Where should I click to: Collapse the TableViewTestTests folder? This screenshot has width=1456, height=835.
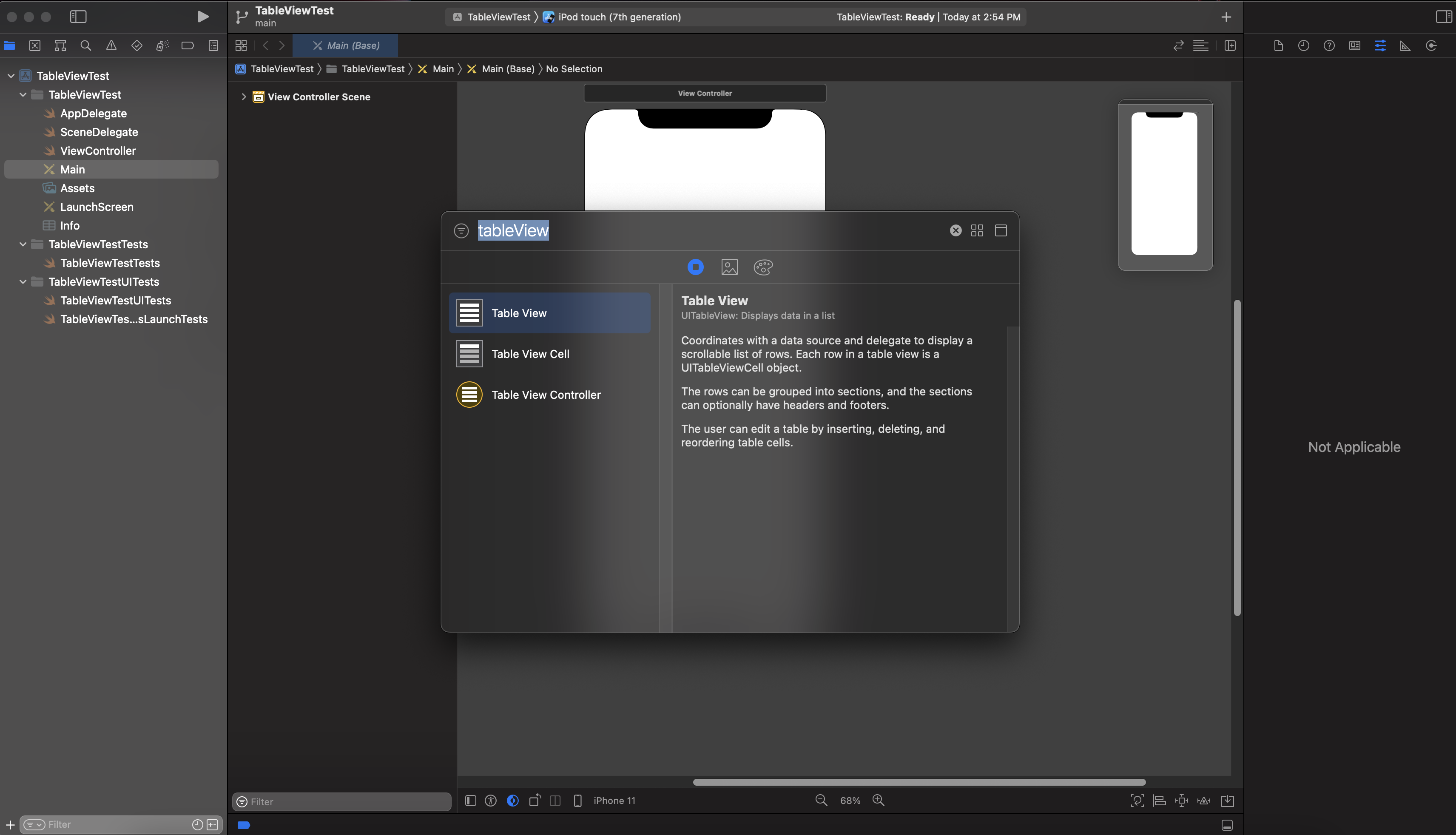point(23,244)
